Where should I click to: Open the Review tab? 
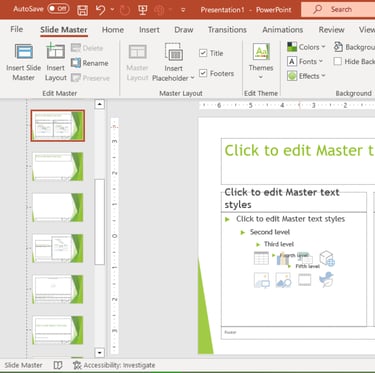(331, 30)
